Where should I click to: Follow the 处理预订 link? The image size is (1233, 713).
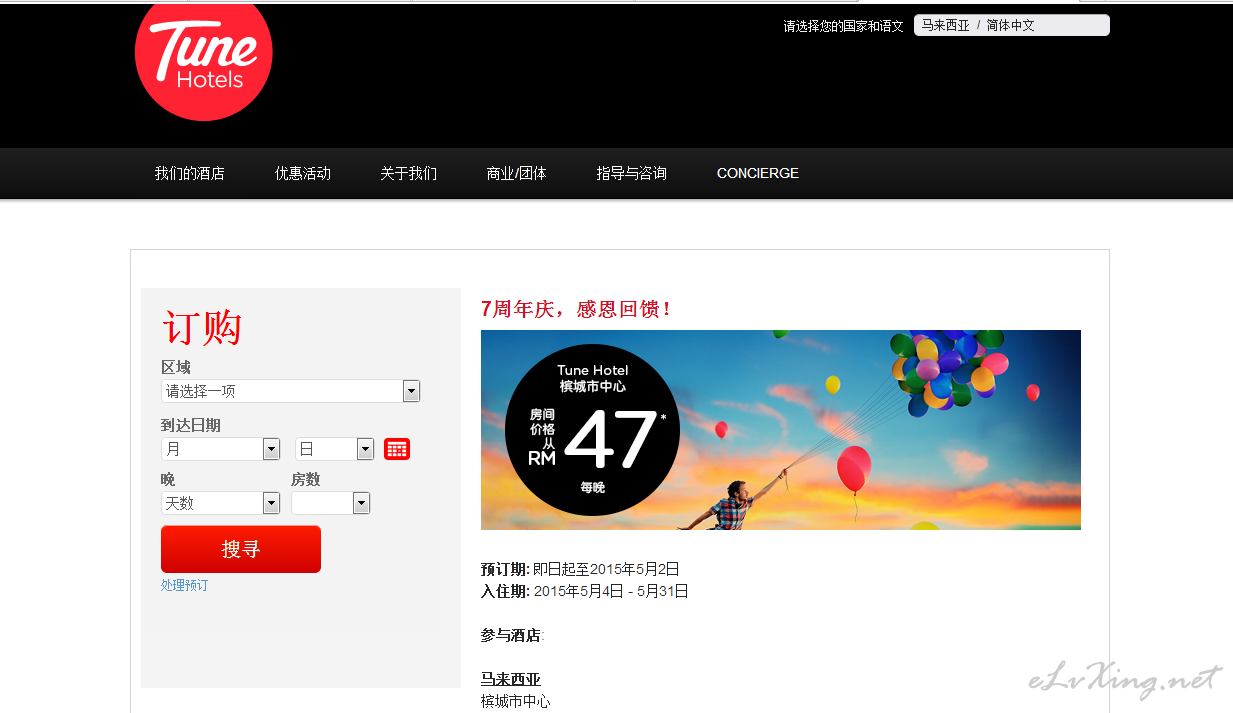point(185,585)
